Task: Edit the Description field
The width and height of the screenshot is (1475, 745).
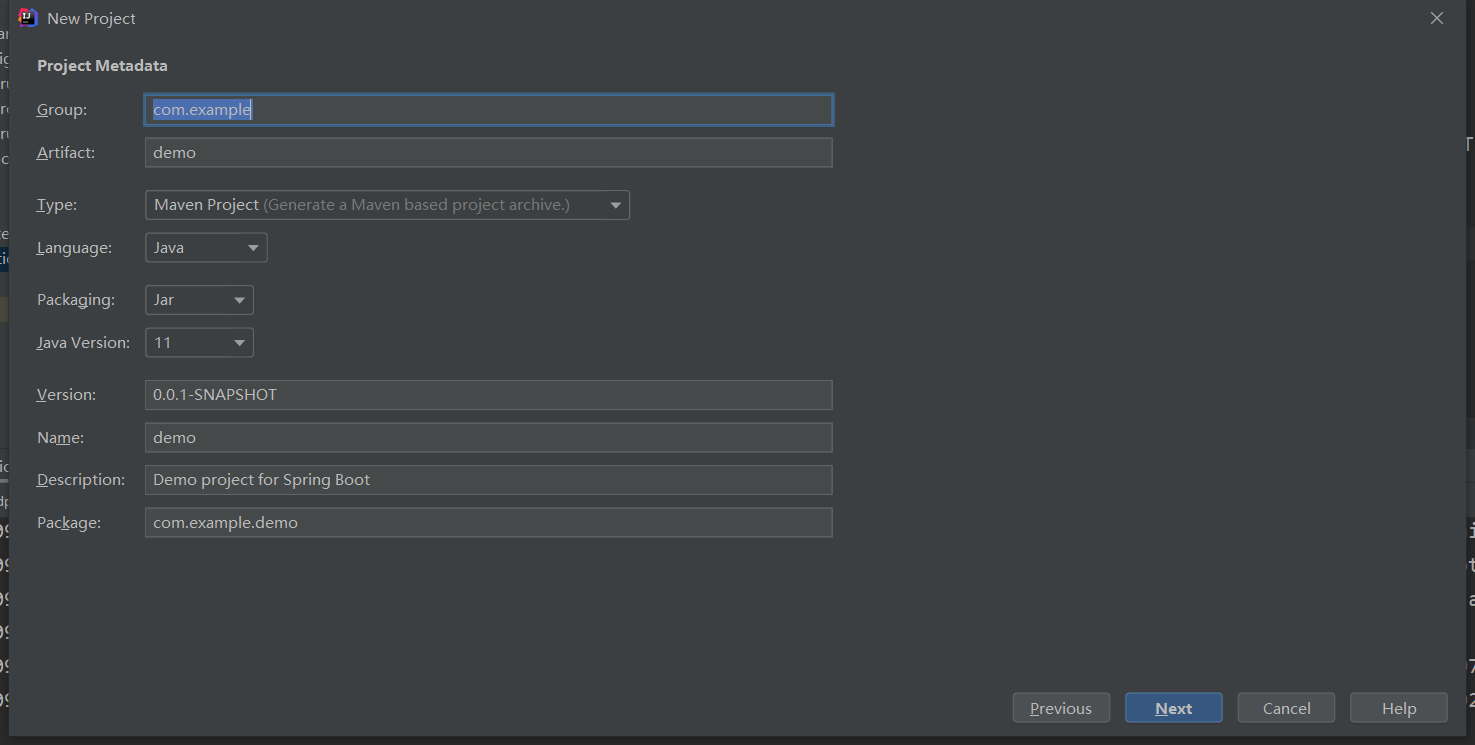Action: coord(488,480)
